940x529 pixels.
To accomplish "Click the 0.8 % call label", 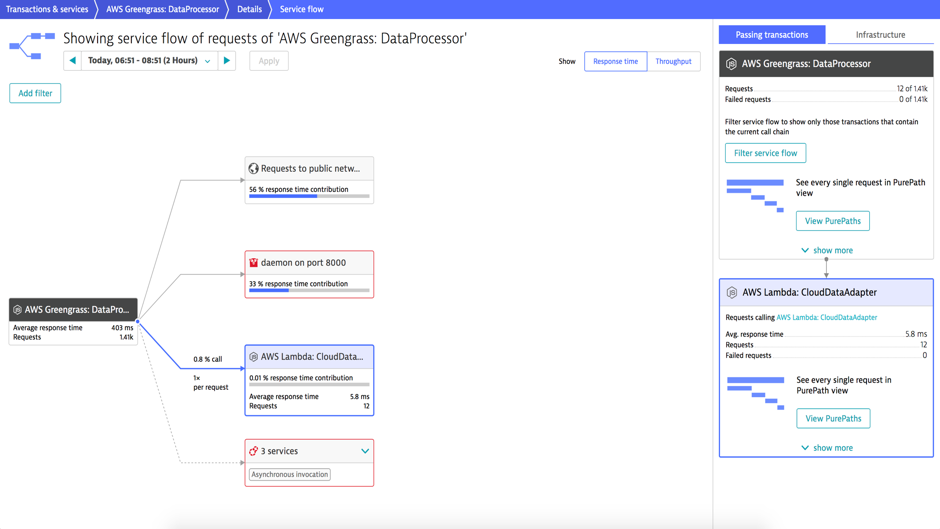I will tap(207, 359).
